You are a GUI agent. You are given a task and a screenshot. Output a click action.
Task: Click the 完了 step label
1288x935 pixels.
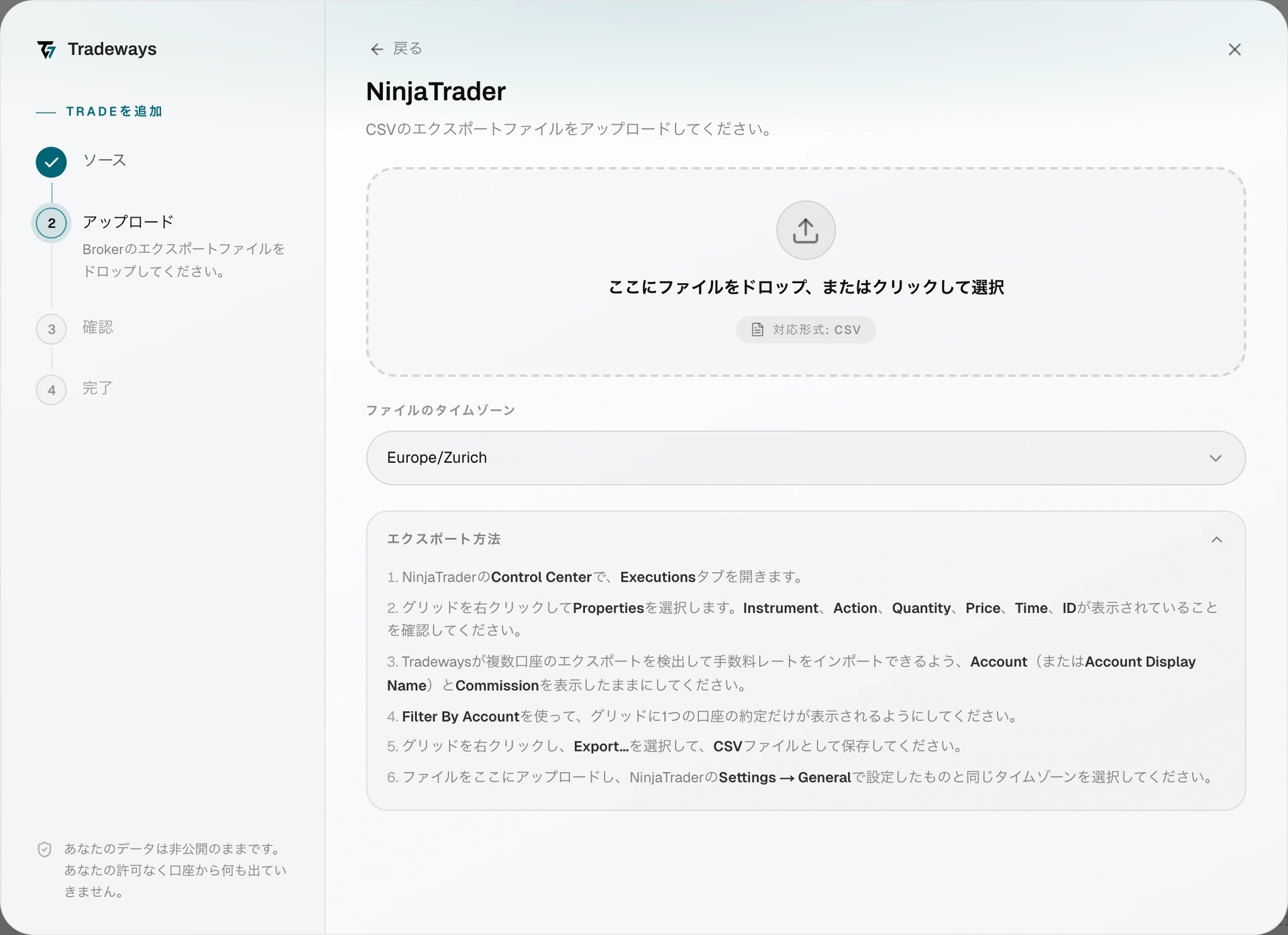[x=98, y=388]
